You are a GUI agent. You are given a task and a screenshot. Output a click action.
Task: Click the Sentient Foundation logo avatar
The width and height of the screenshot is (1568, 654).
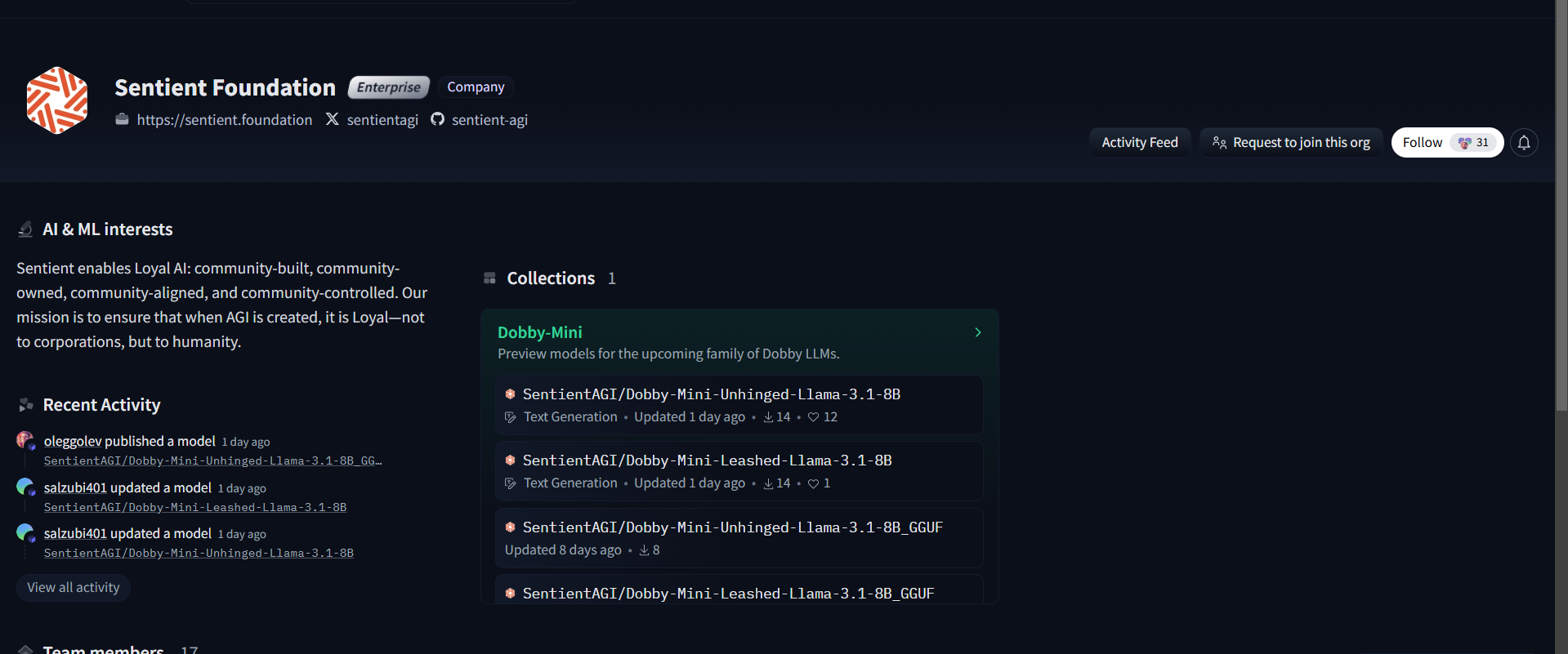click(x=57, y=100)
